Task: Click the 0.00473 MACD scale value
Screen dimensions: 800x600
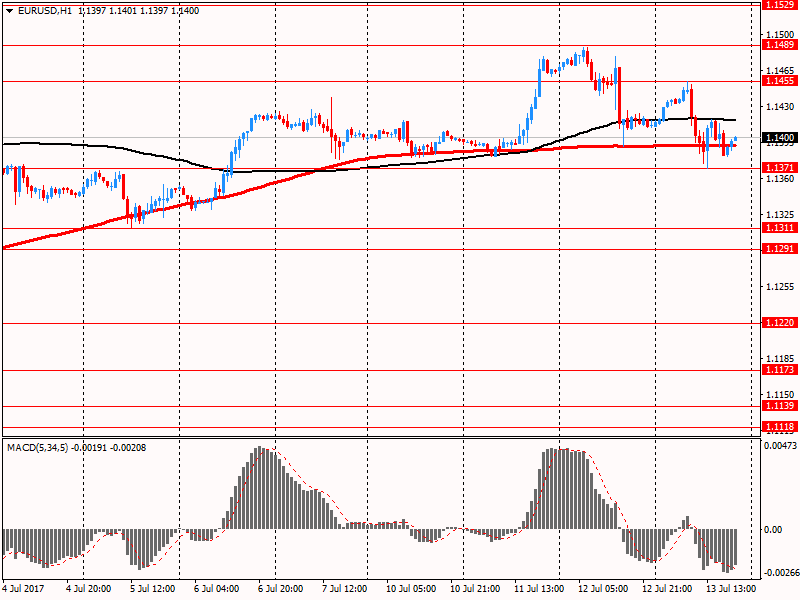Action: coord(780,445)
